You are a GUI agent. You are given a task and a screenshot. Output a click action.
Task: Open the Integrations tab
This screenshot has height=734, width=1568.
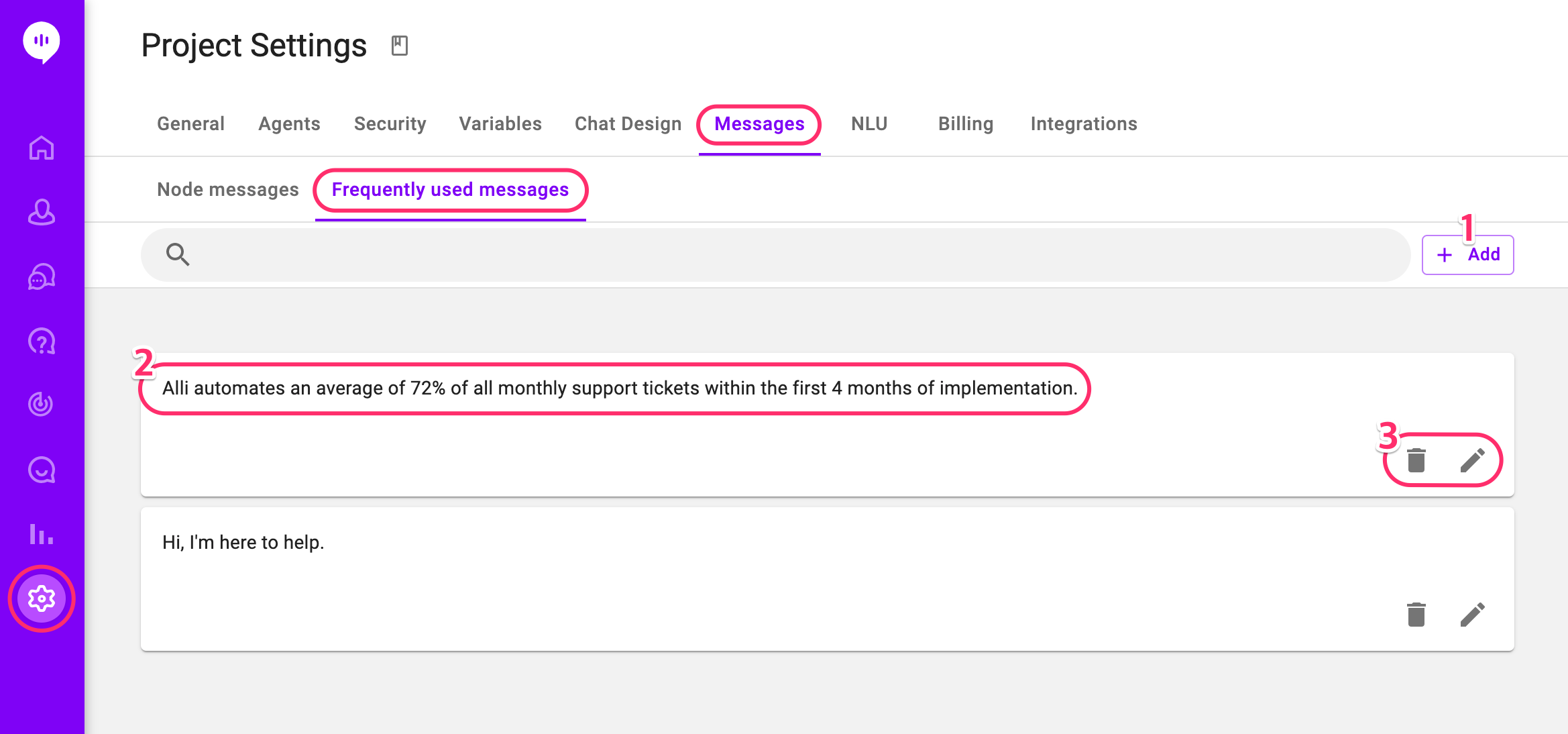click(x=1084, y=124)
